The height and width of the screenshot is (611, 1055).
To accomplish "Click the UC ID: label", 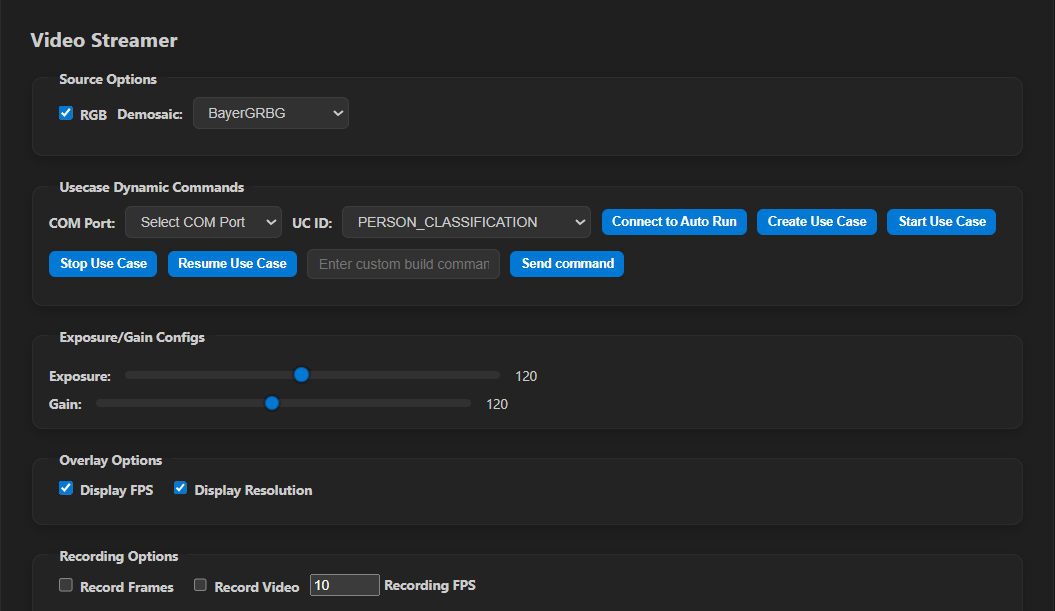I will pos(312,223).
